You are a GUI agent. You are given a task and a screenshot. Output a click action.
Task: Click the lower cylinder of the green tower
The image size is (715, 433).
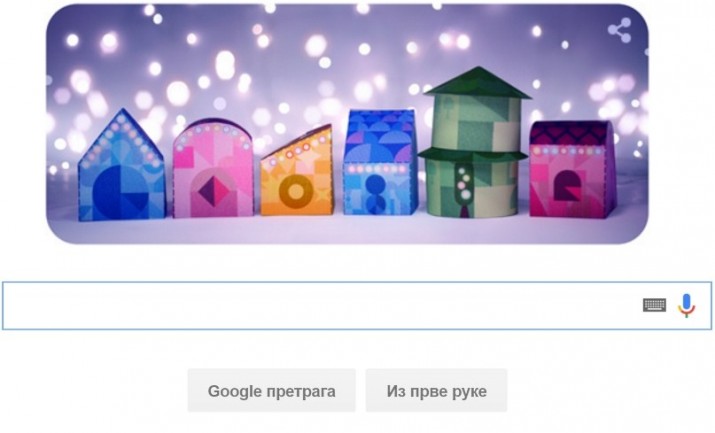click(473, 189)
